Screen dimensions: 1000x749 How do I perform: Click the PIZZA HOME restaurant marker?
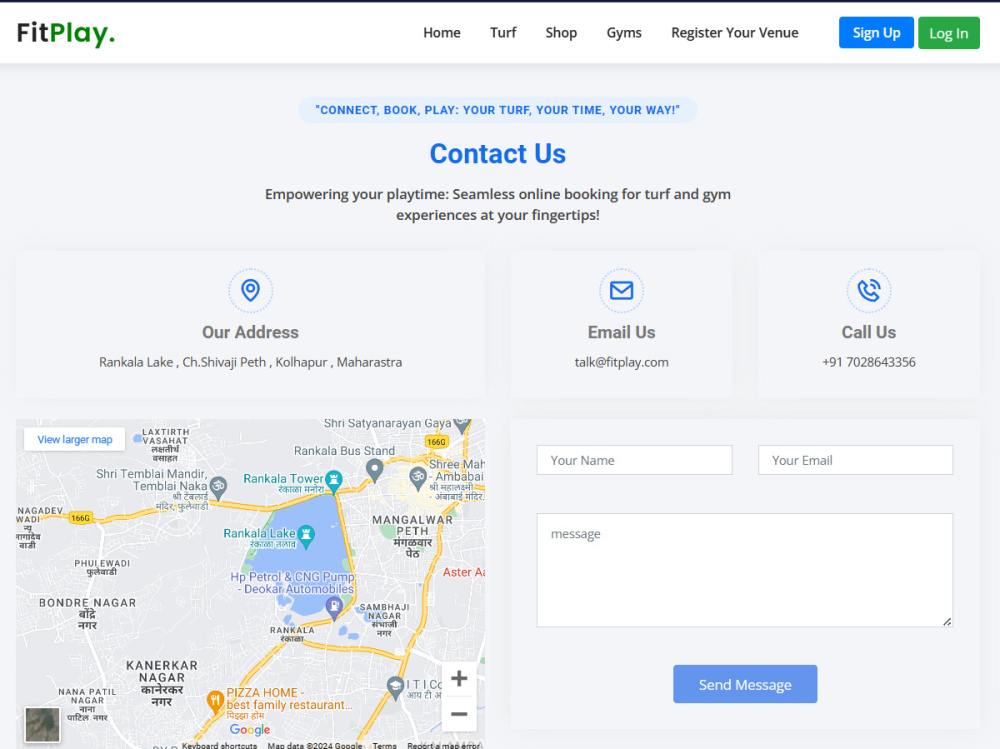coord(215,701)
